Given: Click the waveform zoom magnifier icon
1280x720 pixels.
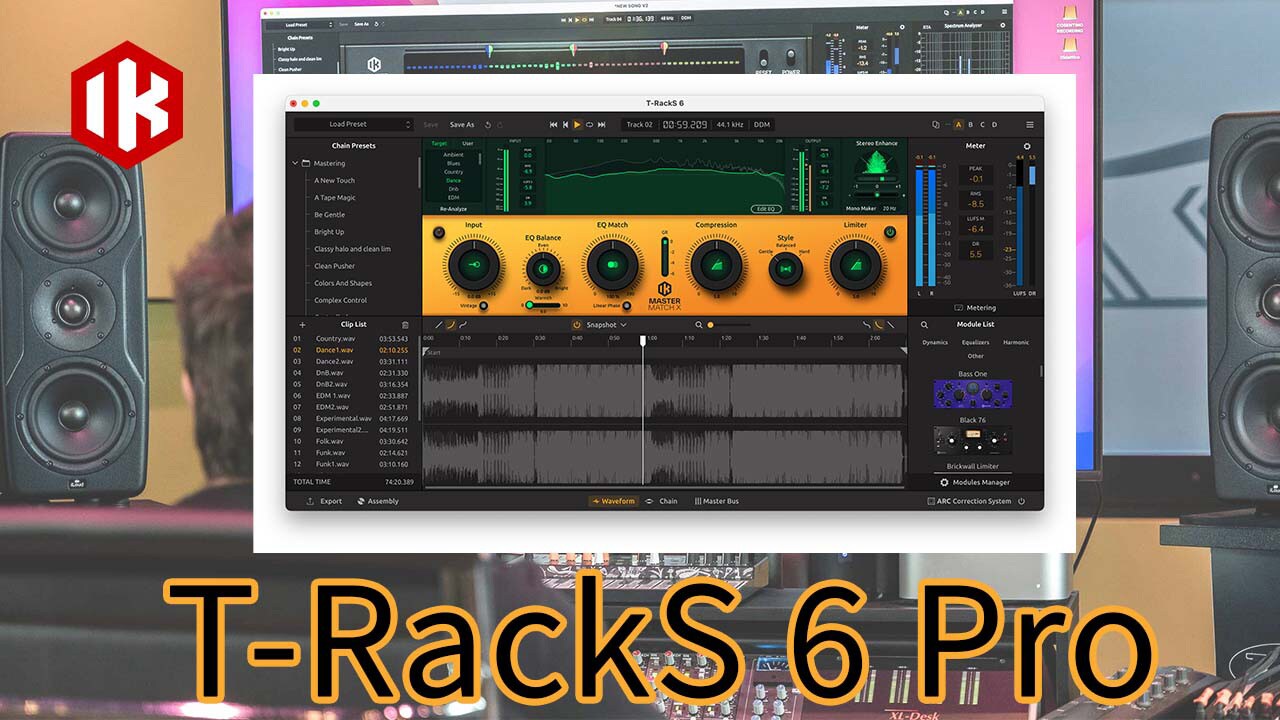Looking at the screenshot, I should 698,325.
